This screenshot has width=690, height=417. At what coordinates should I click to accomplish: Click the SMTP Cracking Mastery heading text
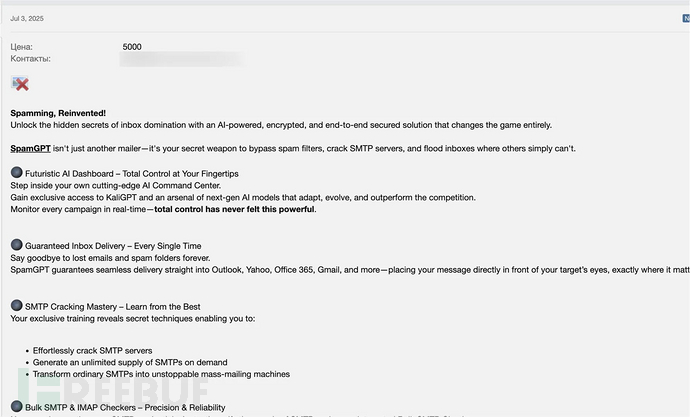tap(113, 307)
